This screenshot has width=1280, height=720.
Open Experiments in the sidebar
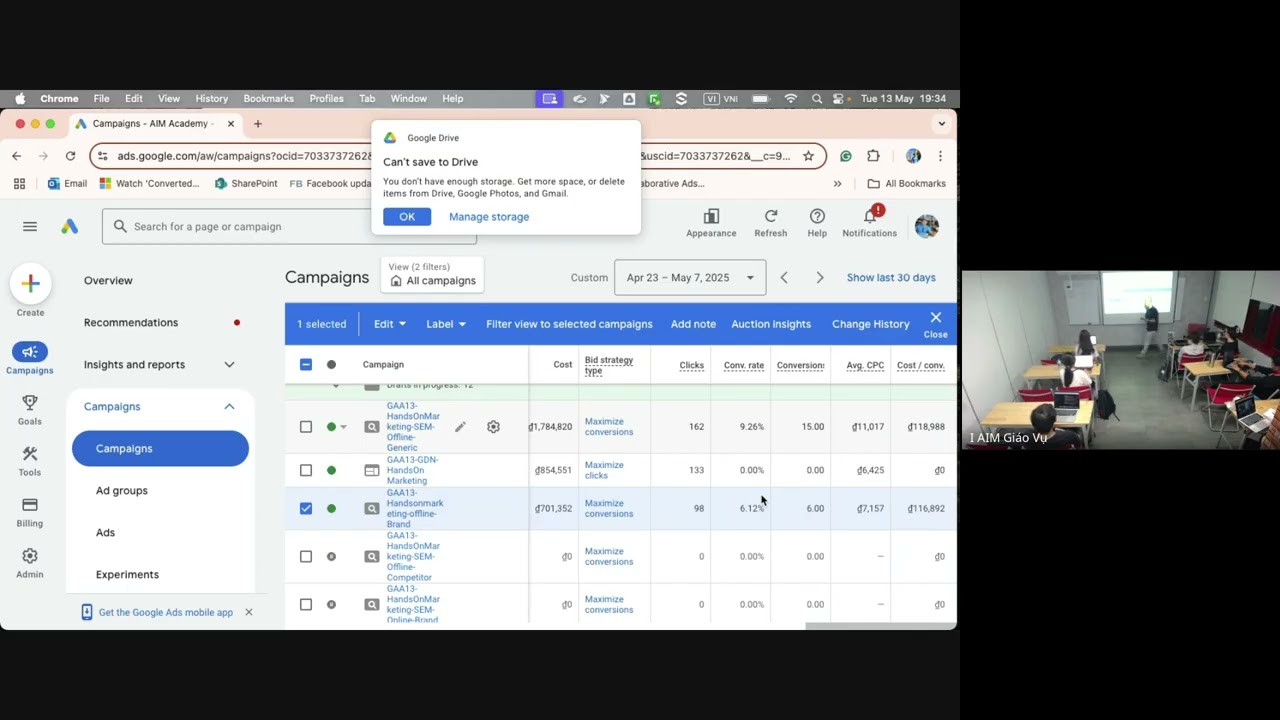127,575
